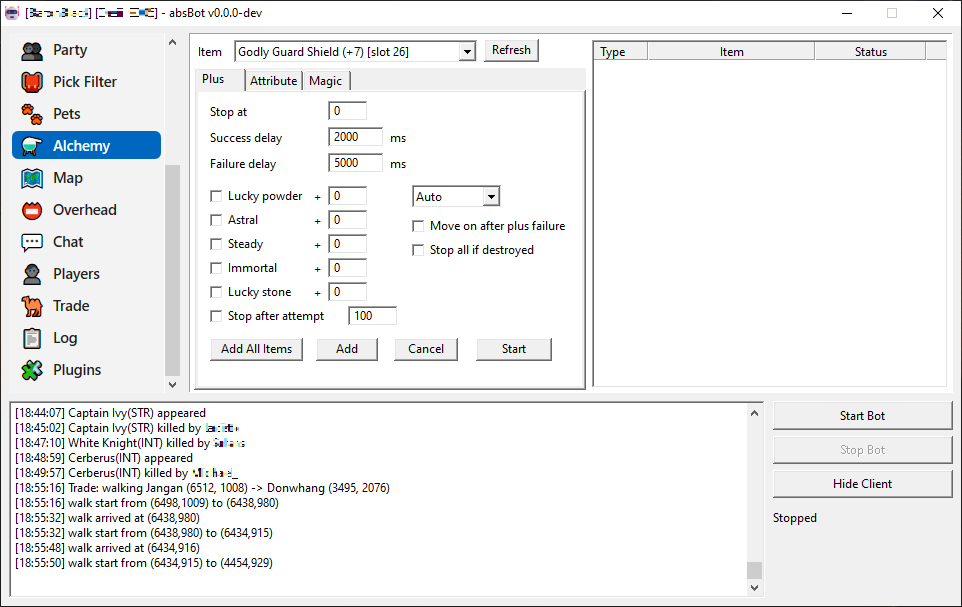Tick the Astral checkbox
The image size is (962, 607).
[x=216, y=220]
